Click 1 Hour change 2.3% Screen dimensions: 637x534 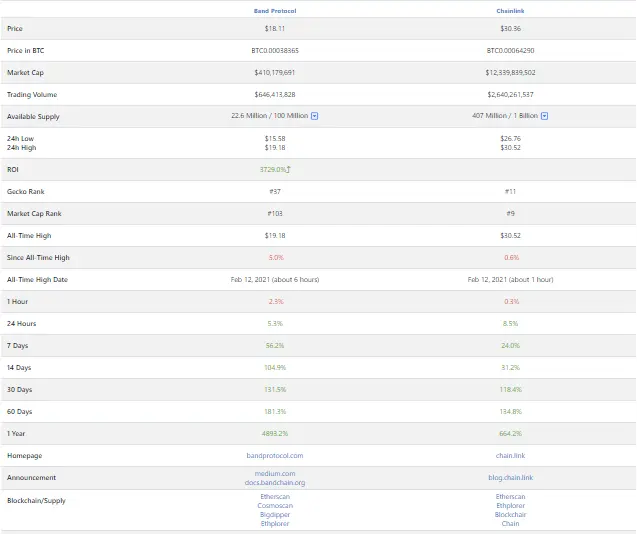(276, 302)
